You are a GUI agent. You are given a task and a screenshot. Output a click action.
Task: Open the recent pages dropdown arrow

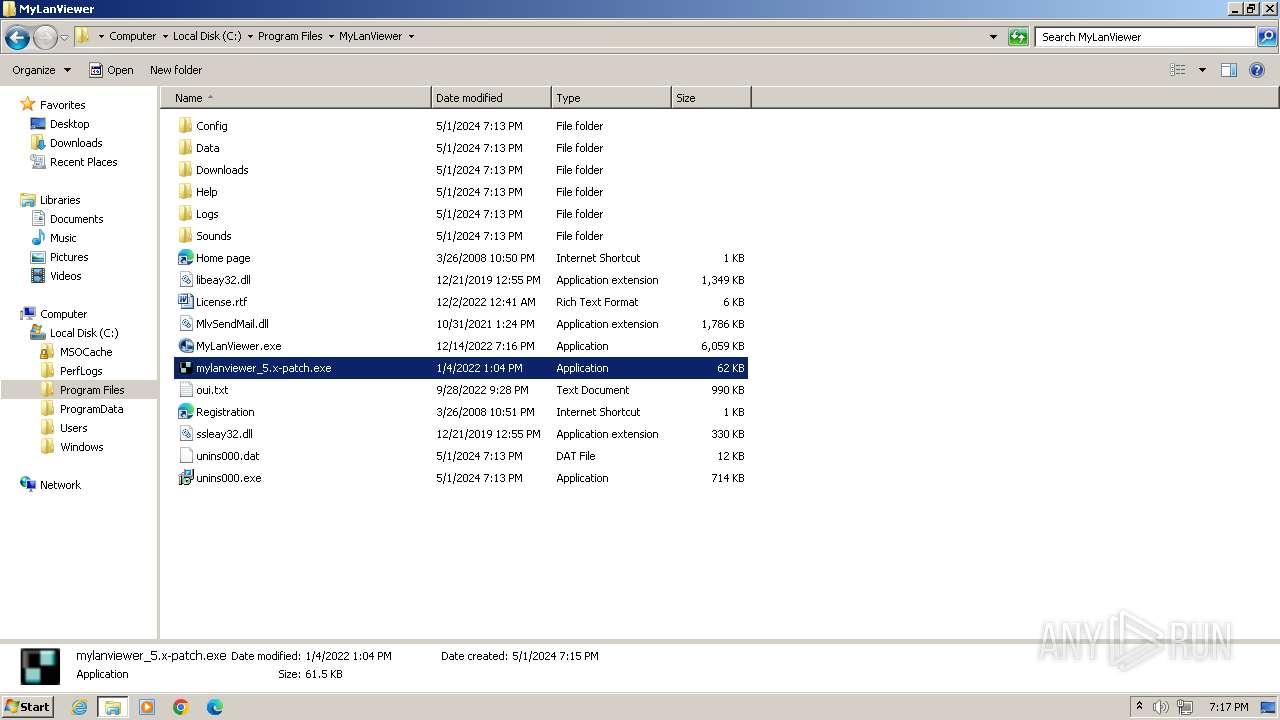(x=65, y=37)
